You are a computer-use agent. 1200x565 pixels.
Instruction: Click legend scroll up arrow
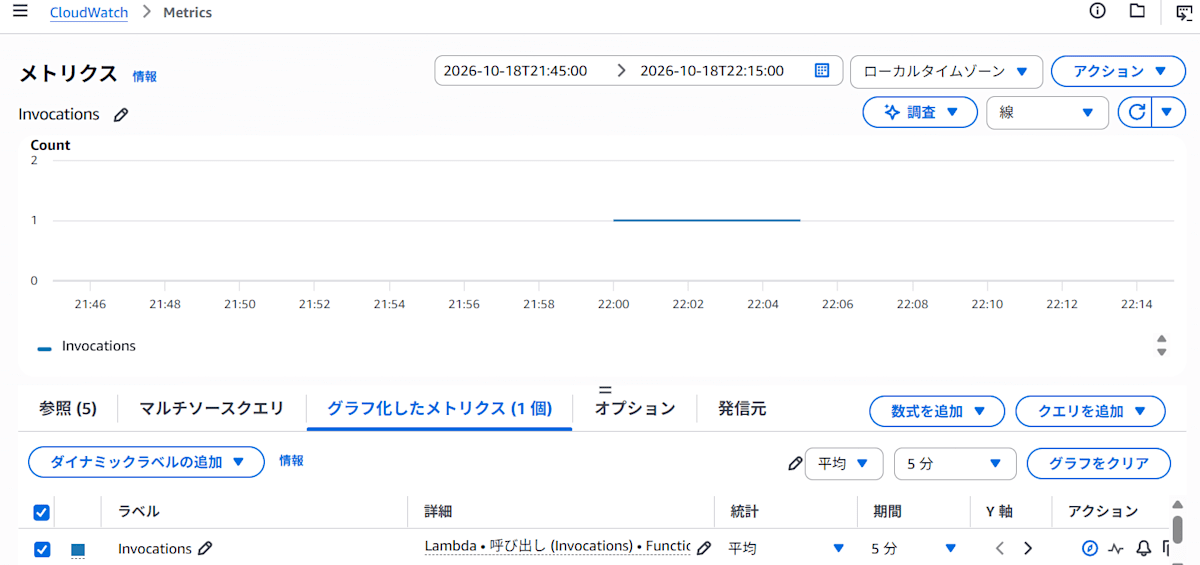click(1161, 339)
